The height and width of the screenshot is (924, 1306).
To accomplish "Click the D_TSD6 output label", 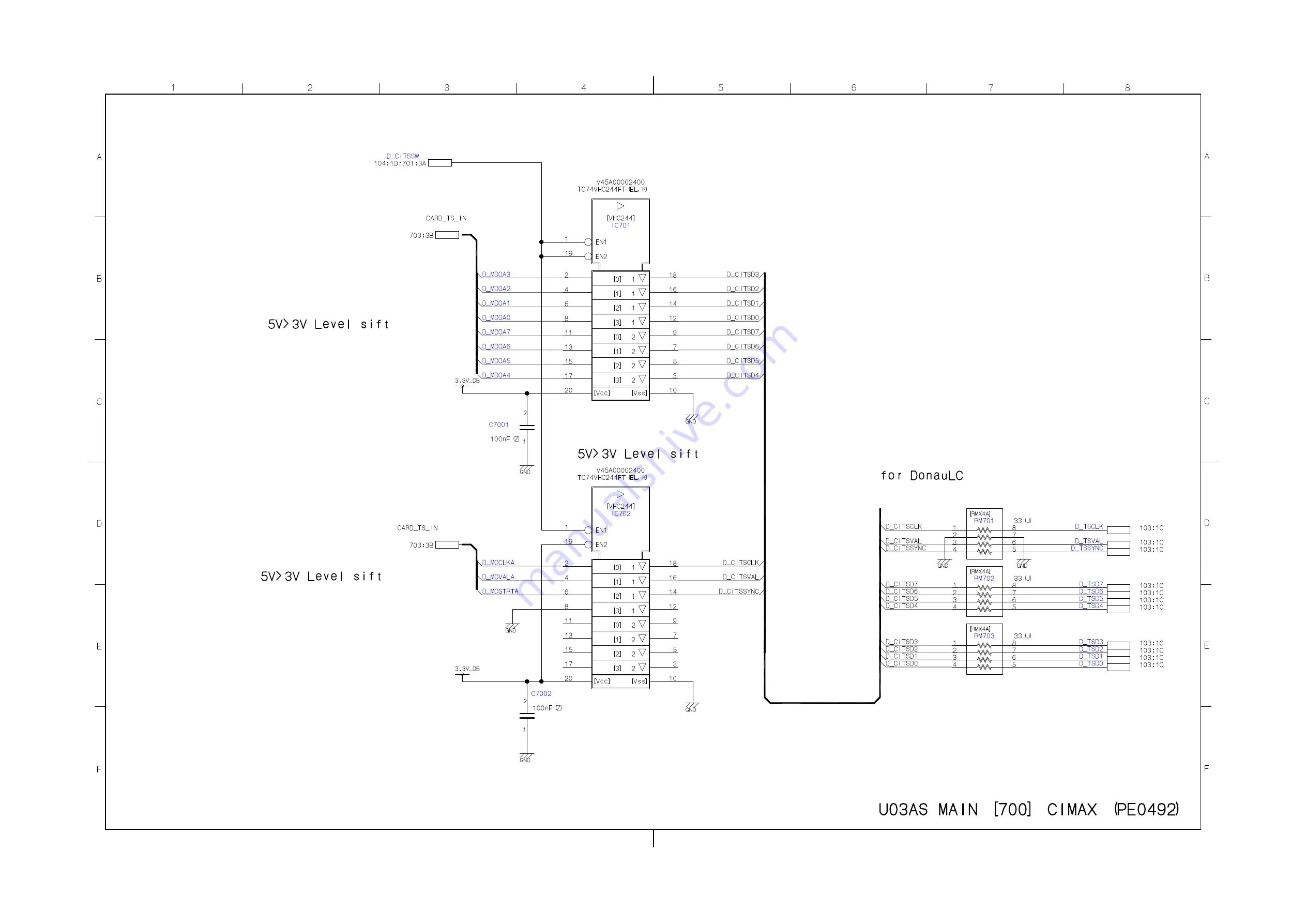I will pyautogui.click(x=1091, y=591).
